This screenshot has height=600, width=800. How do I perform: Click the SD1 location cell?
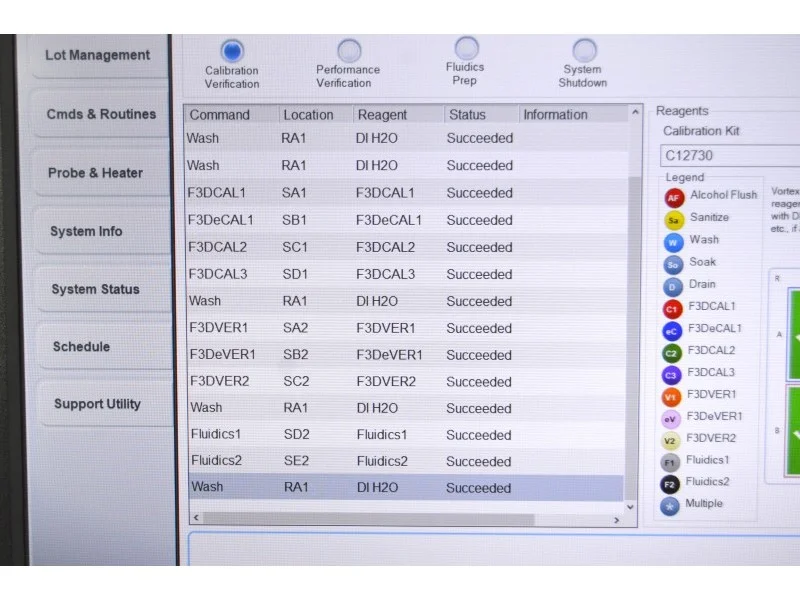click(x=295, y=274)
